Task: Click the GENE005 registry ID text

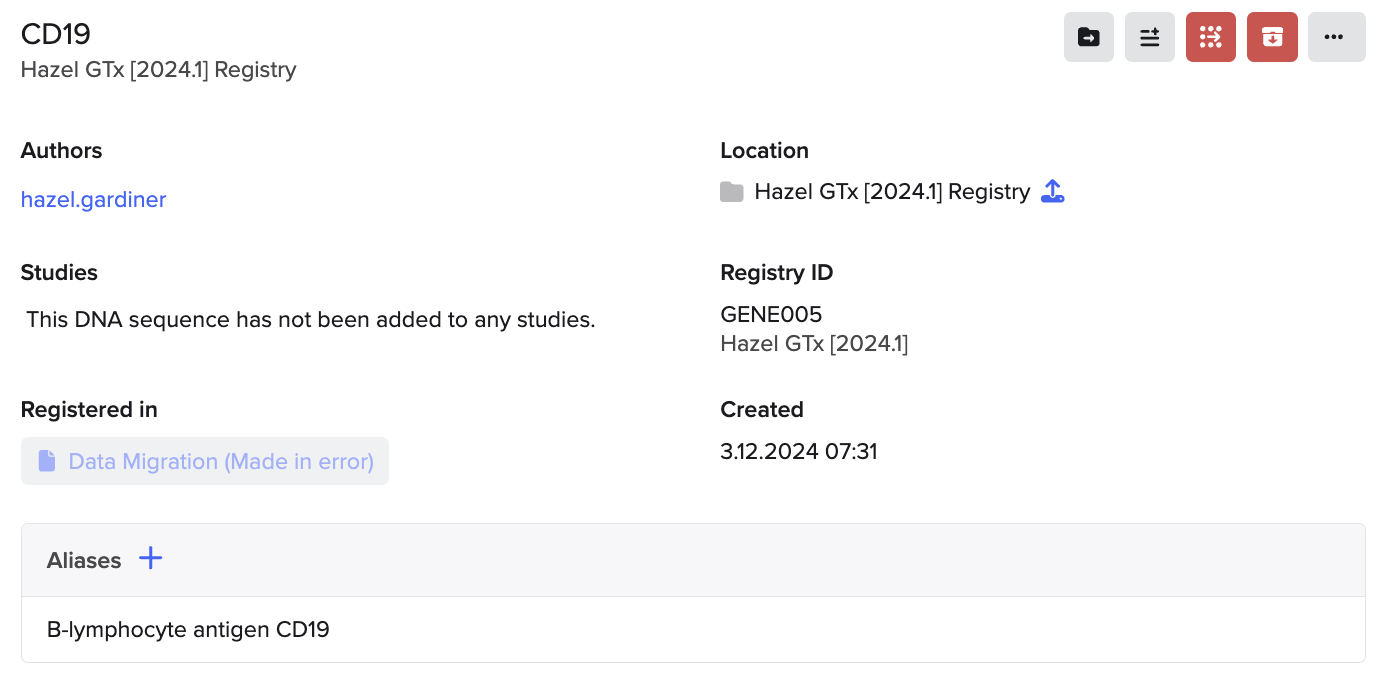Action: pyautogui.click(x=771, y=315)
